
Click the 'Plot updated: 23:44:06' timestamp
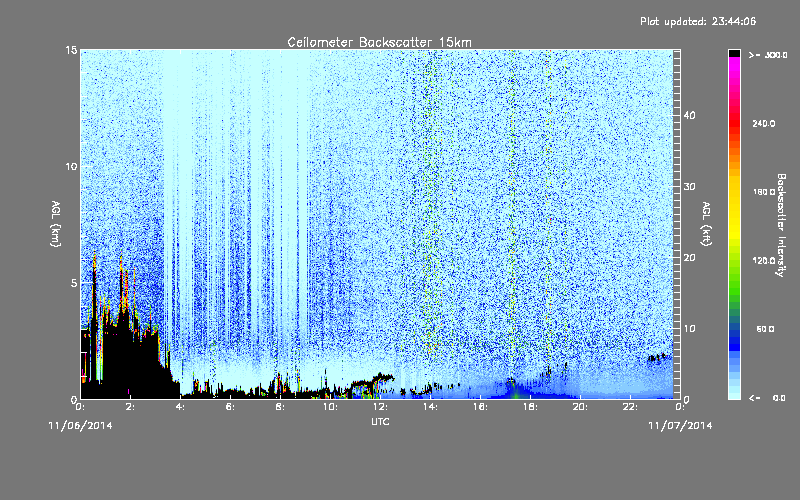[698, 21]
